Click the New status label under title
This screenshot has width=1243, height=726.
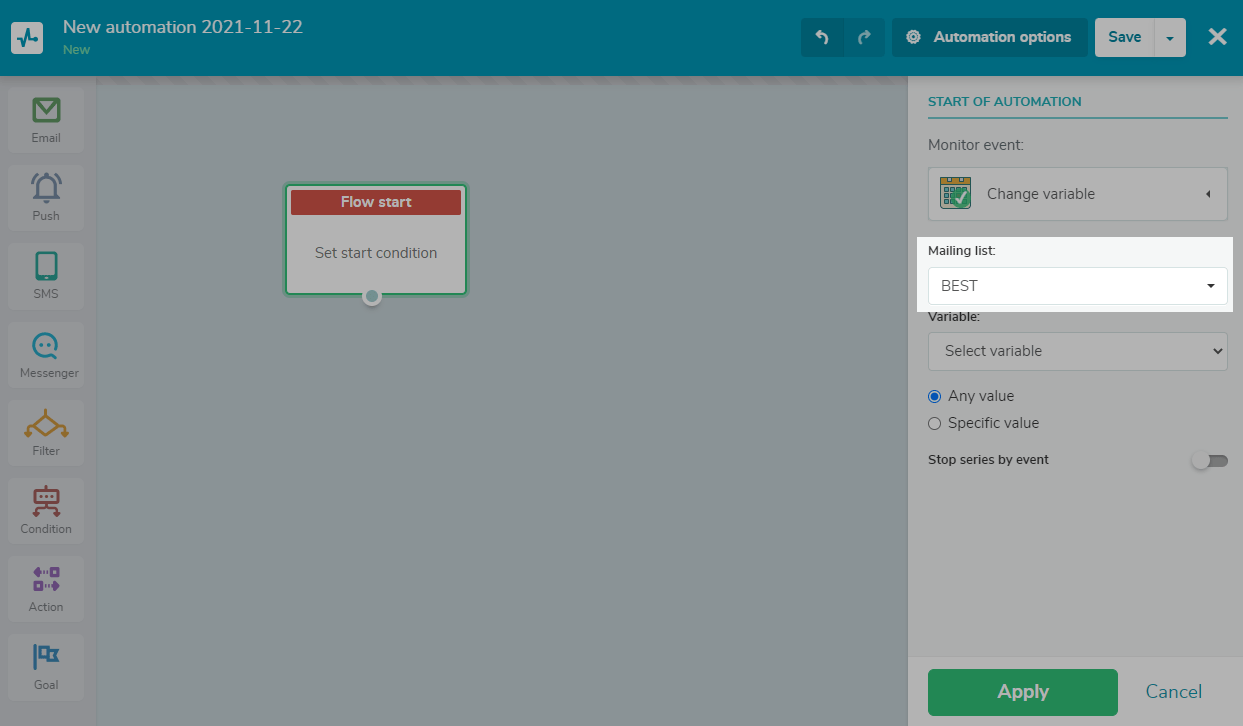coord(77,50)
